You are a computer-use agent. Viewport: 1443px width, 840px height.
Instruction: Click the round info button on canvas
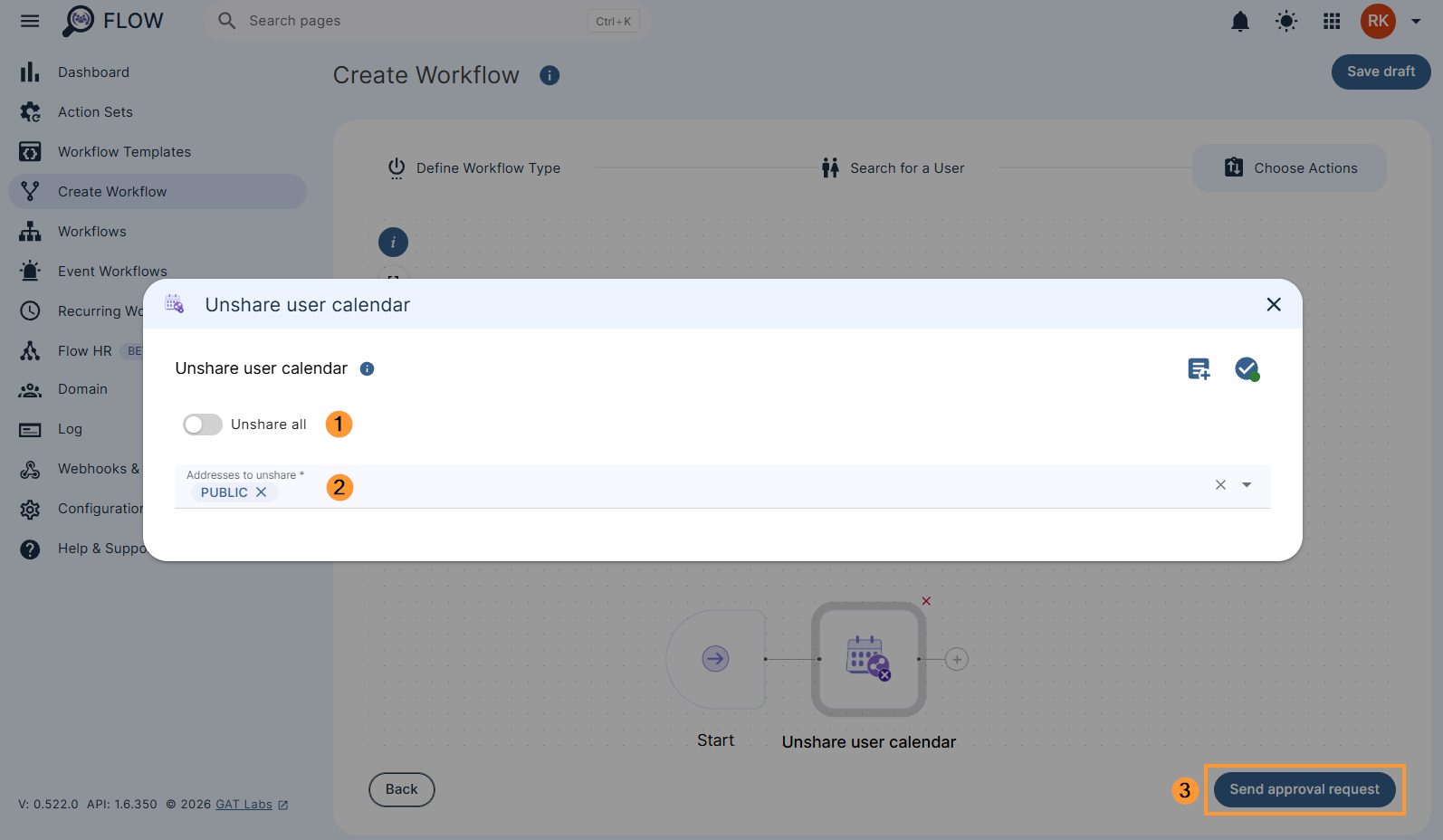(x=393, y=242)
